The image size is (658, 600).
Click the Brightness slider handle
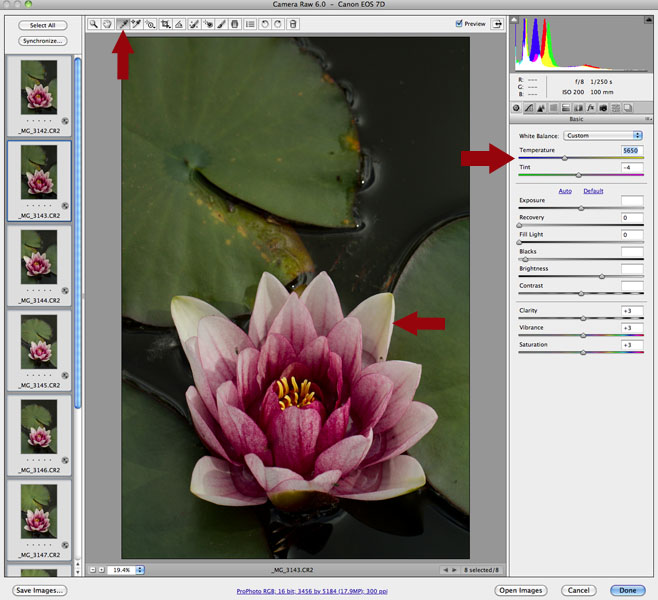click(602, 277)
